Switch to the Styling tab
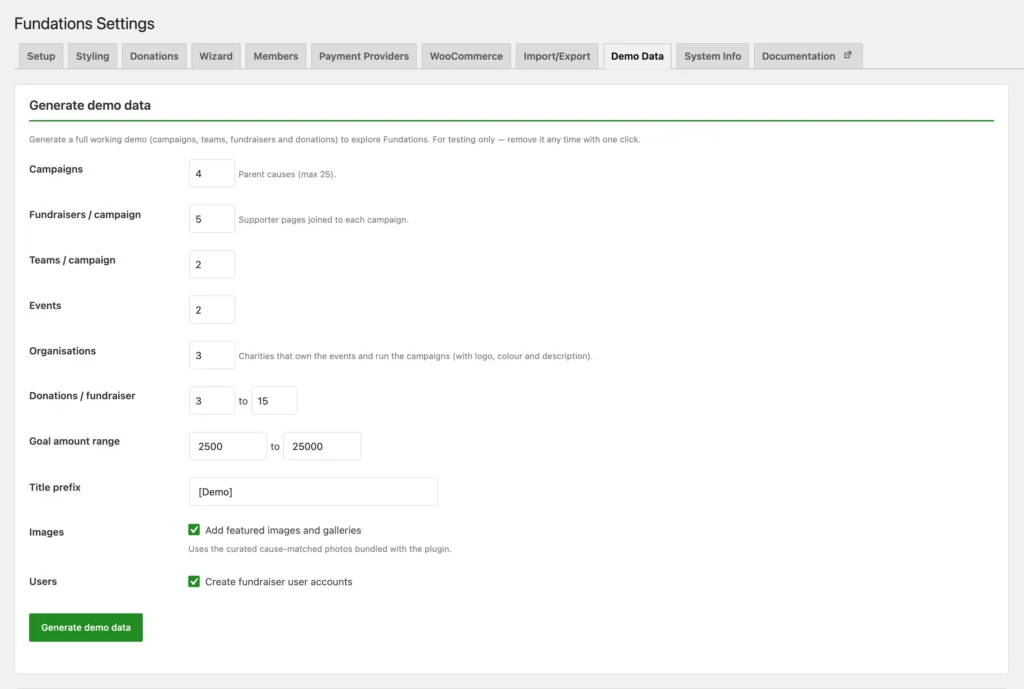 pos(92,56)
